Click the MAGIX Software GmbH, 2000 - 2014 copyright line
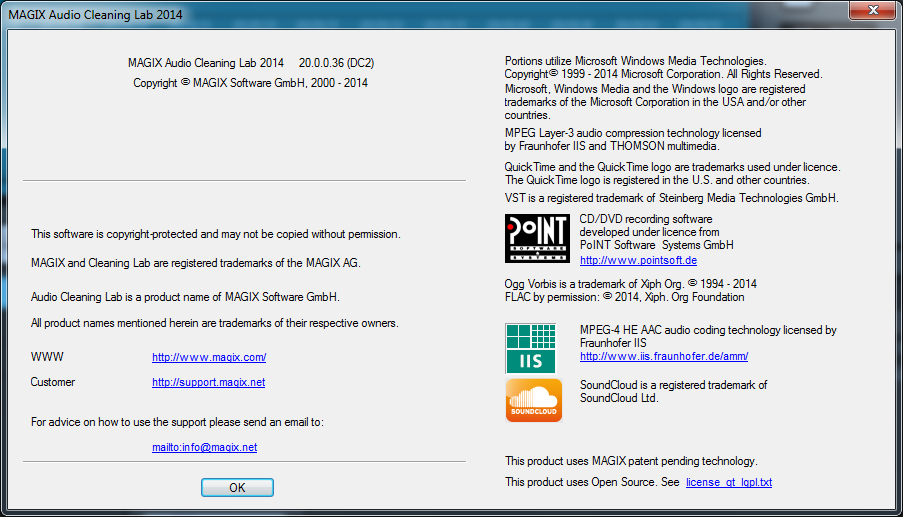903x517 pixels. pos(251,83)
